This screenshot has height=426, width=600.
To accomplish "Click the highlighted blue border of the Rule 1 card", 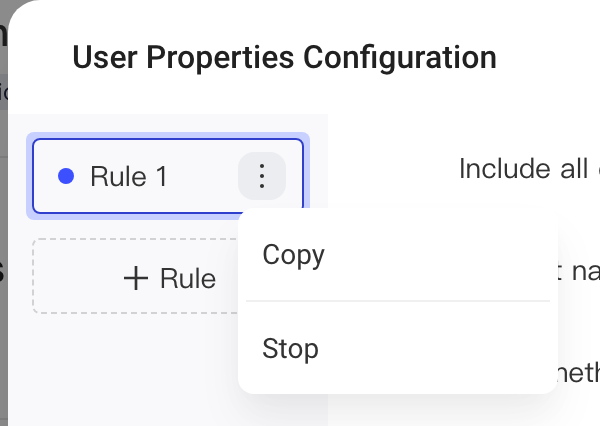I will tap(168, 140).
